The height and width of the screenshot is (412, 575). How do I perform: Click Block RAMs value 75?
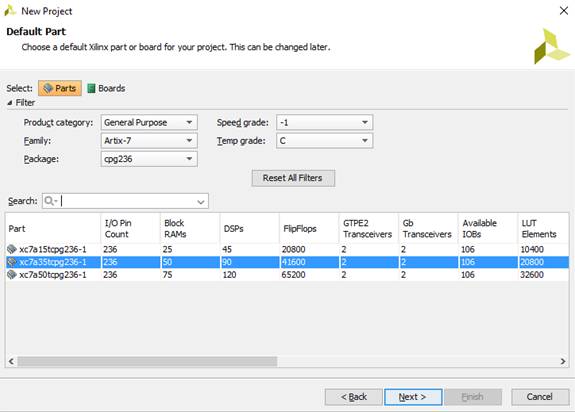pos(168,275)
